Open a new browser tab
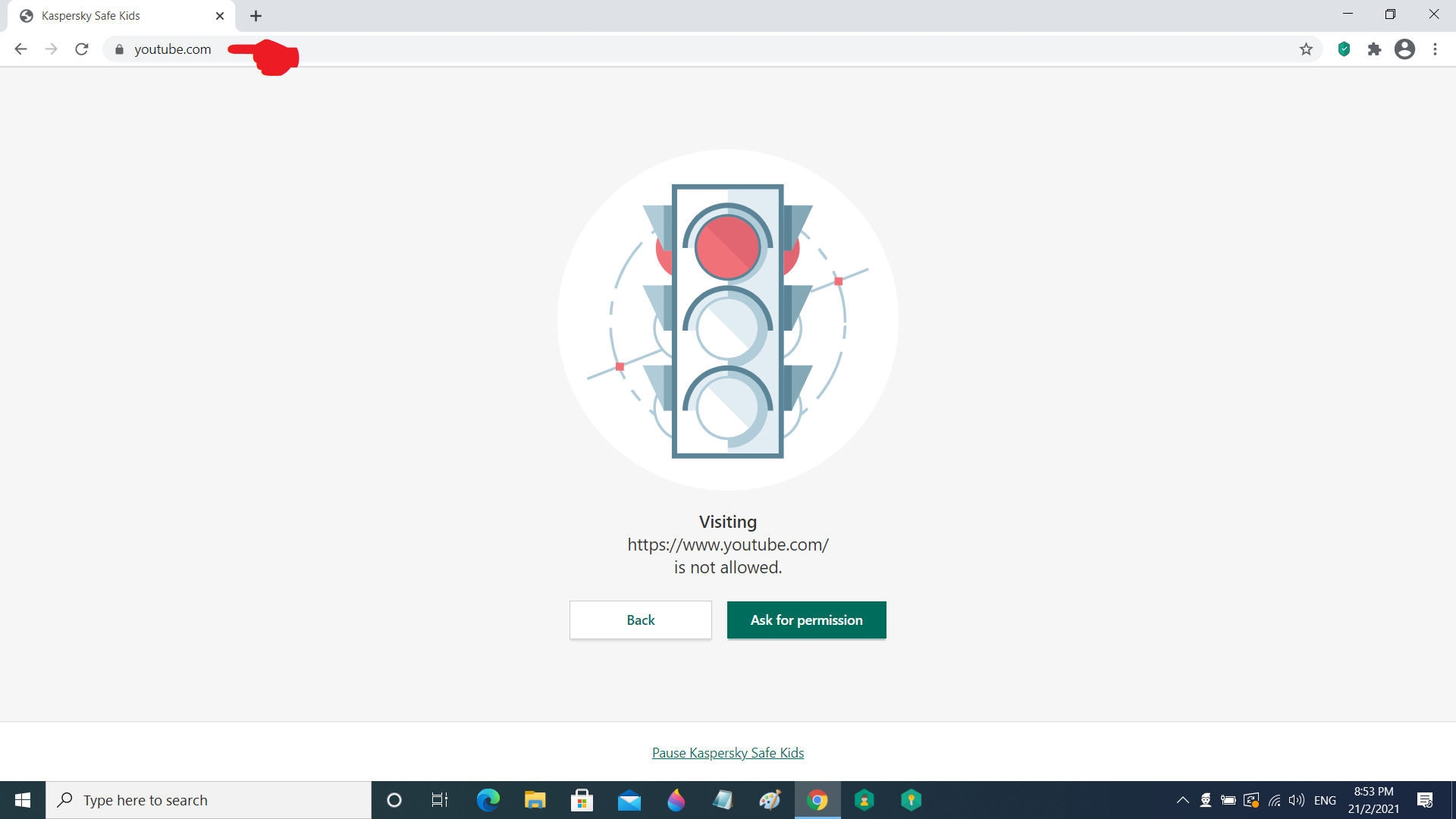Screen dimensions: 1456x819 pos(256,16)
